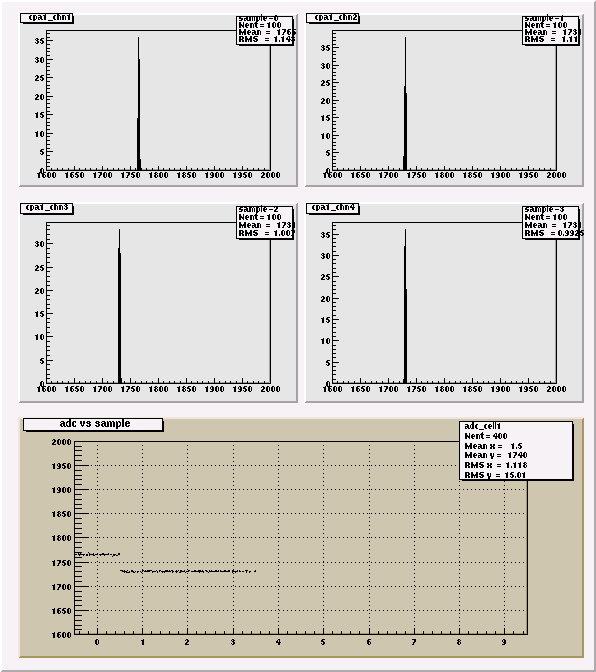The width and height of the screenshot is (596, 672).
Task: Click x-axis label 1900 in cpa1_chn2 plot
Action: coord(500,175)
